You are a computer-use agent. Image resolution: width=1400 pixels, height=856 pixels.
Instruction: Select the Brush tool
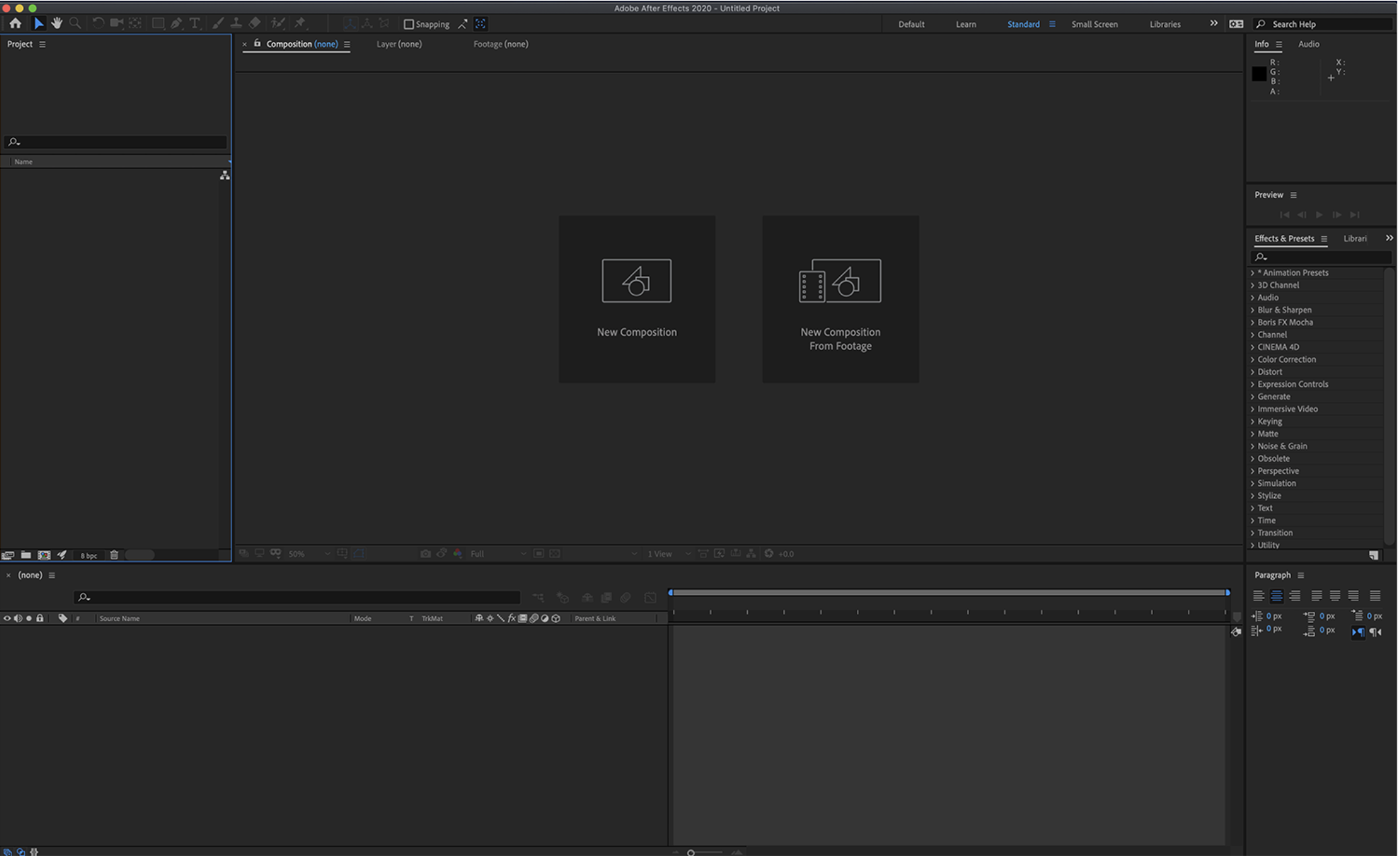tap(218, 24)
